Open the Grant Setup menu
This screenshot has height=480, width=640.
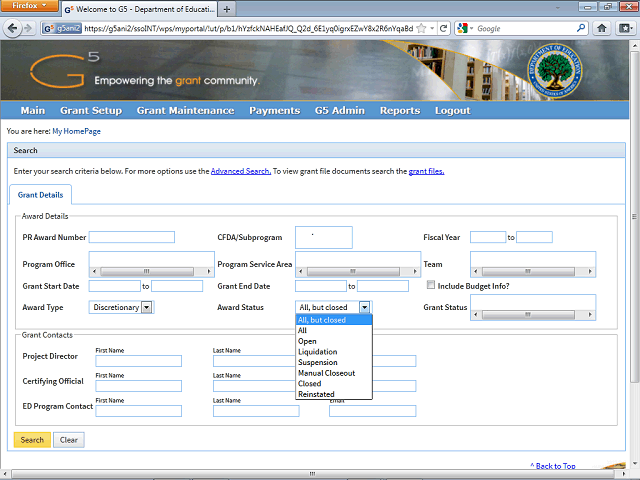[91, 111]
